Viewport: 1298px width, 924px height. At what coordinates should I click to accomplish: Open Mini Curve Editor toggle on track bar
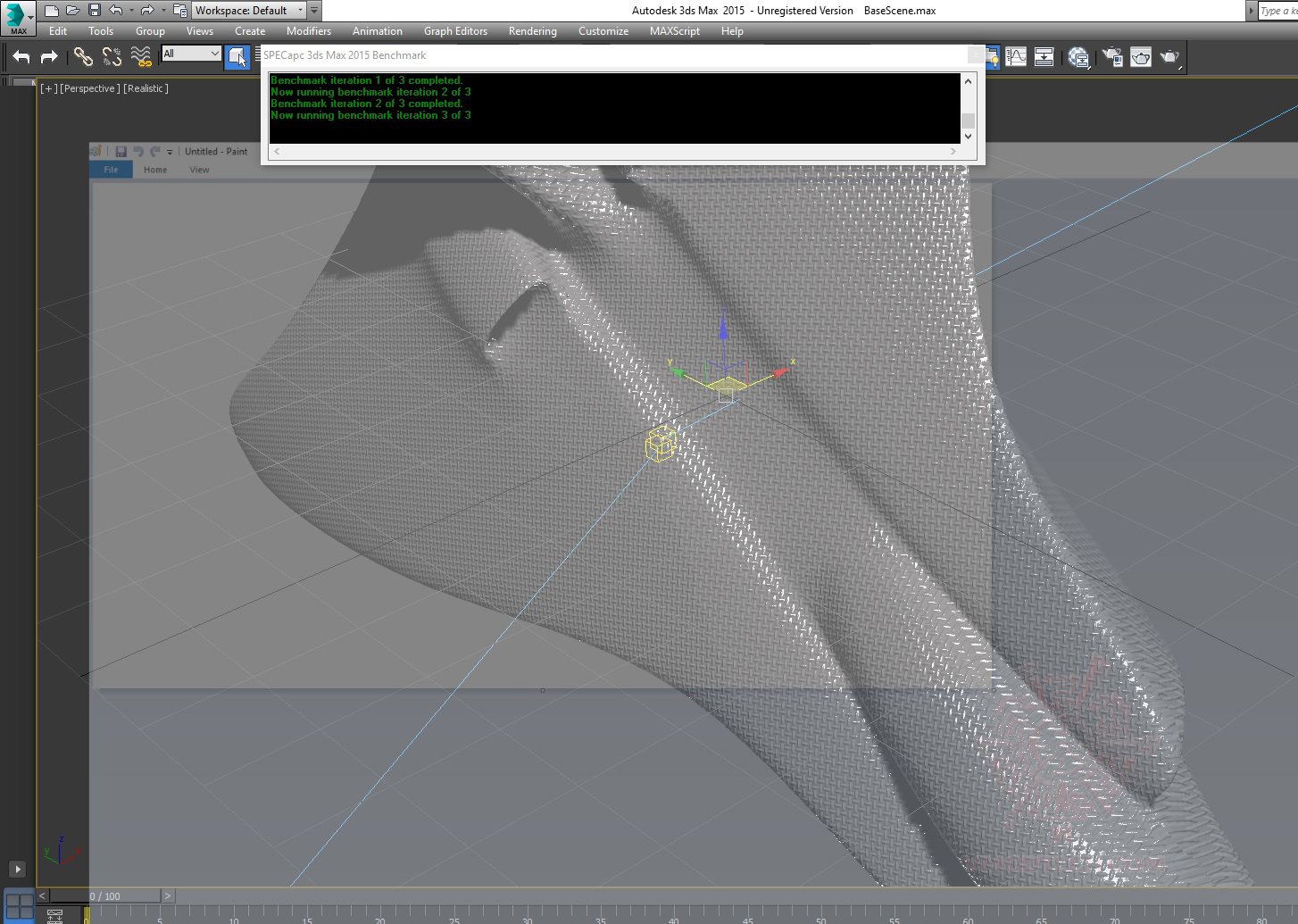[54, 915]
